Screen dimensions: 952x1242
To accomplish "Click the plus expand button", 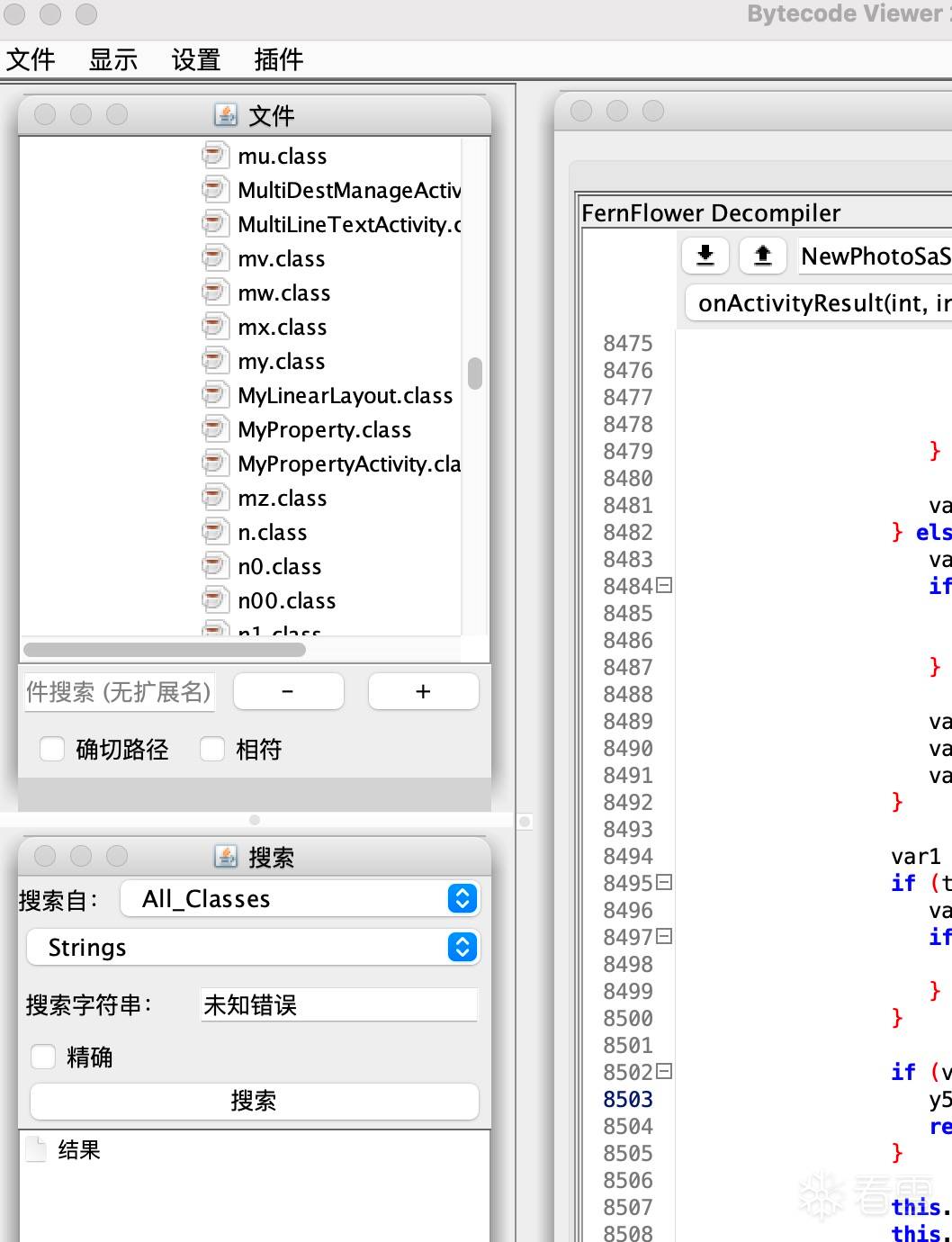I will pos(423,691).
